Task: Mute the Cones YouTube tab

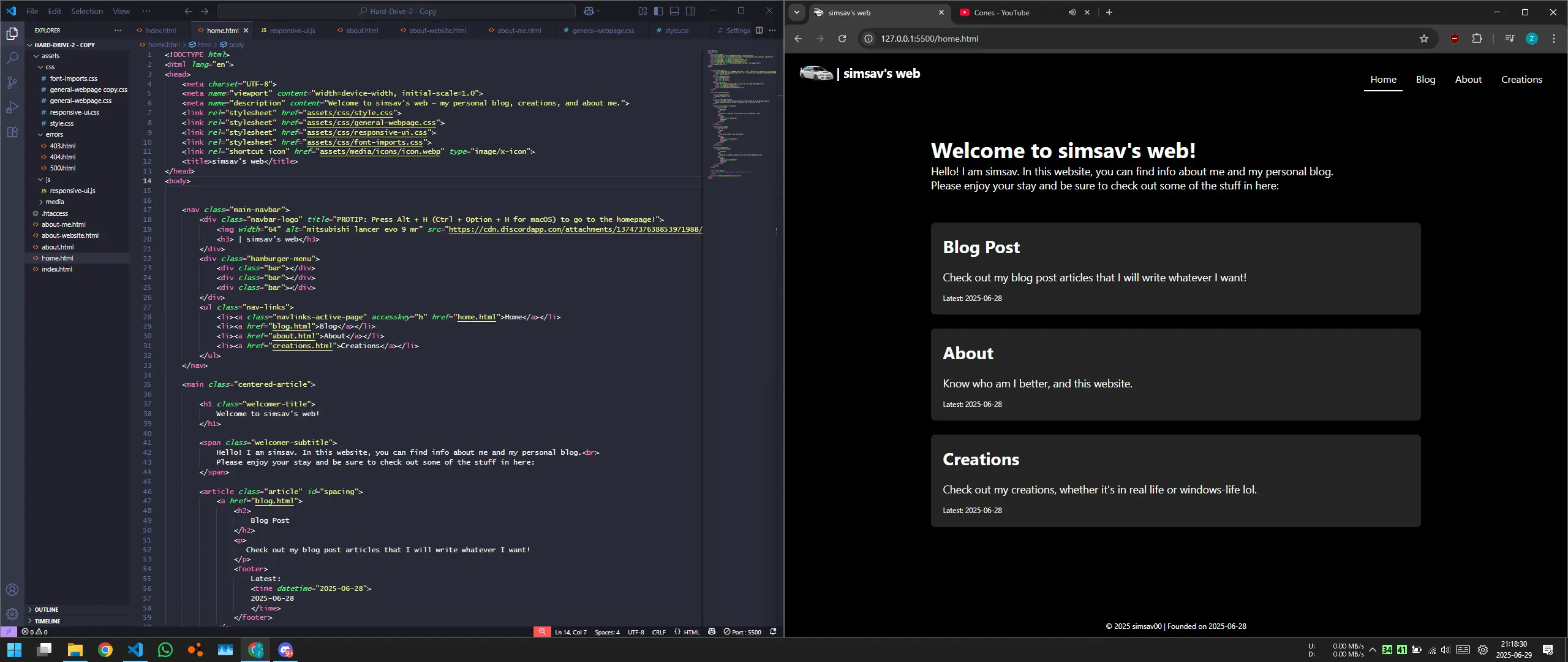Action: [x=1071, y=12]
